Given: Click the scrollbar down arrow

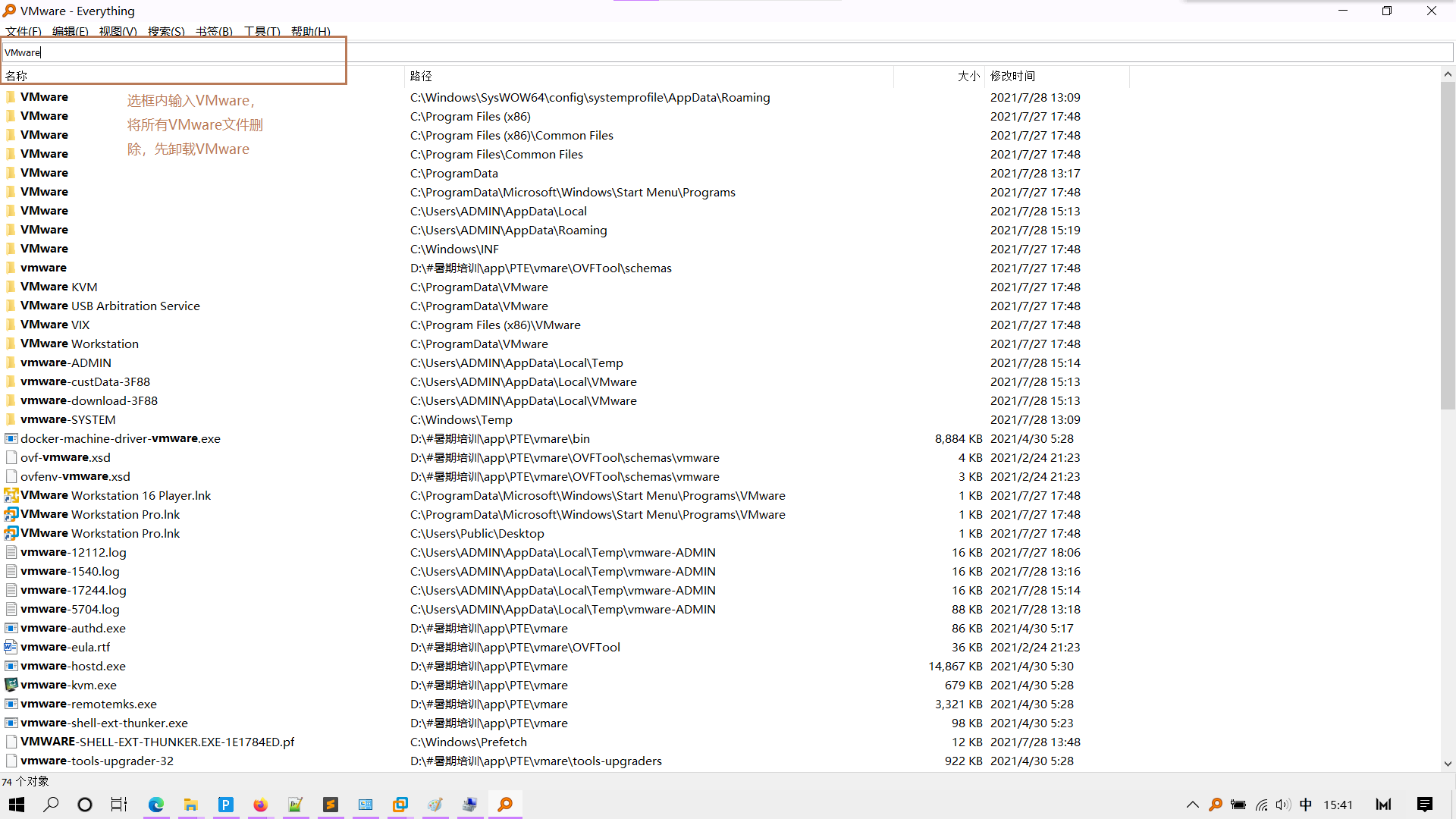Looking at the screenshot, I should (x=1448, y=764).
